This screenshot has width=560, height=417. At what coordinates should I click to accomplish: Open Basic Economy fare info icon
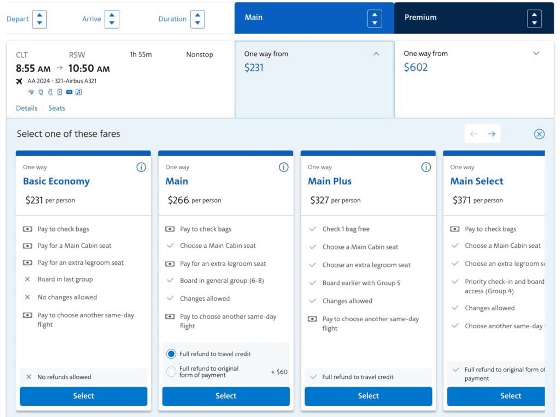click(x=141, y=167)
